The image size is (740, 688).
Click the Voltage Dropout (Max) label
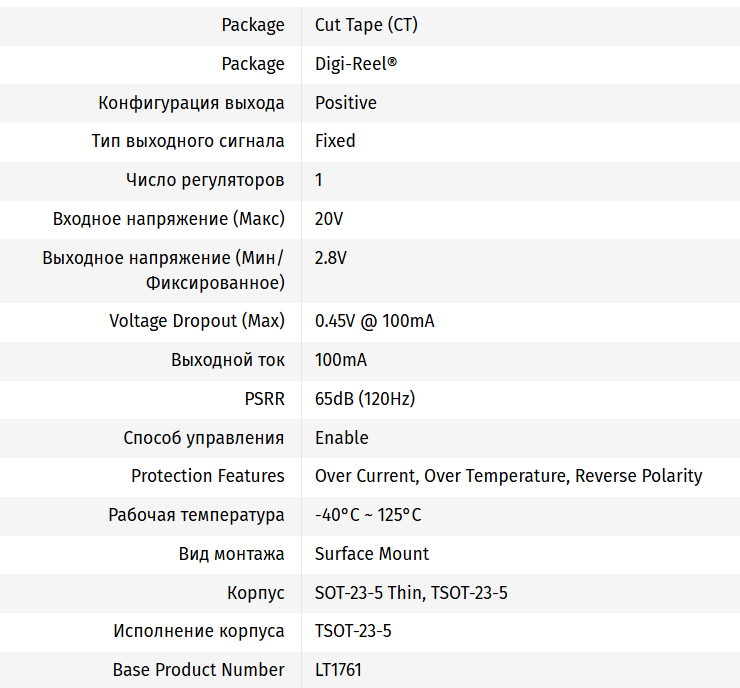(x=197, y=321)
